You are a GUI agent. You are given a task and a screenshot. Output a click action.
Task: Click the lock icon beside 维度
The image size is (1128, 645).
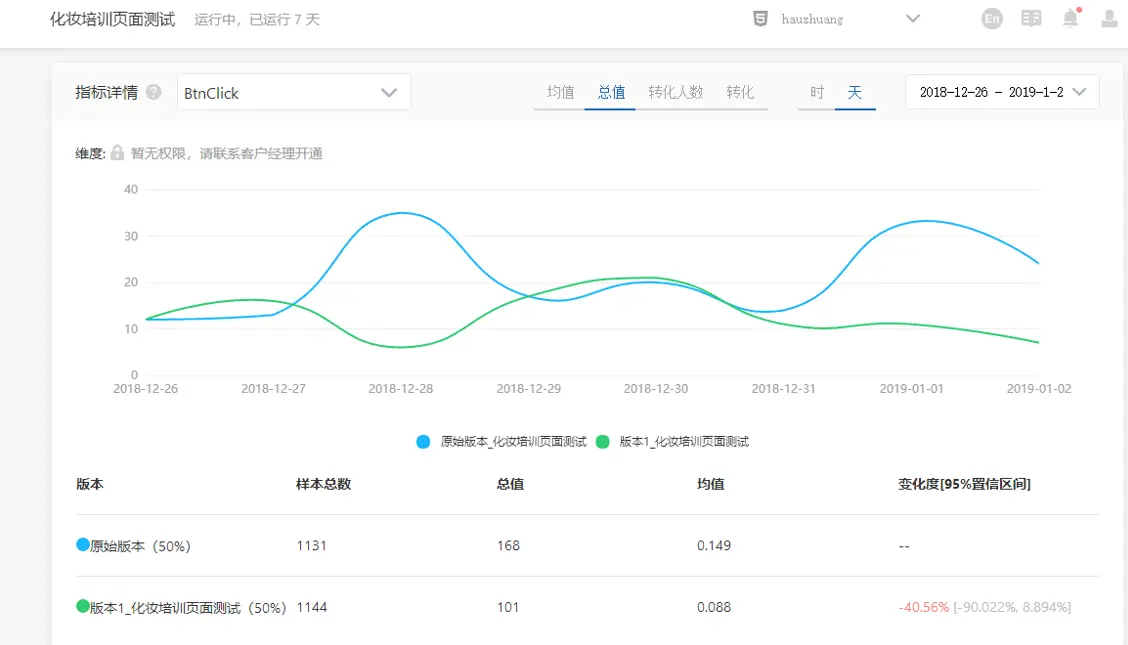point(115,154)
